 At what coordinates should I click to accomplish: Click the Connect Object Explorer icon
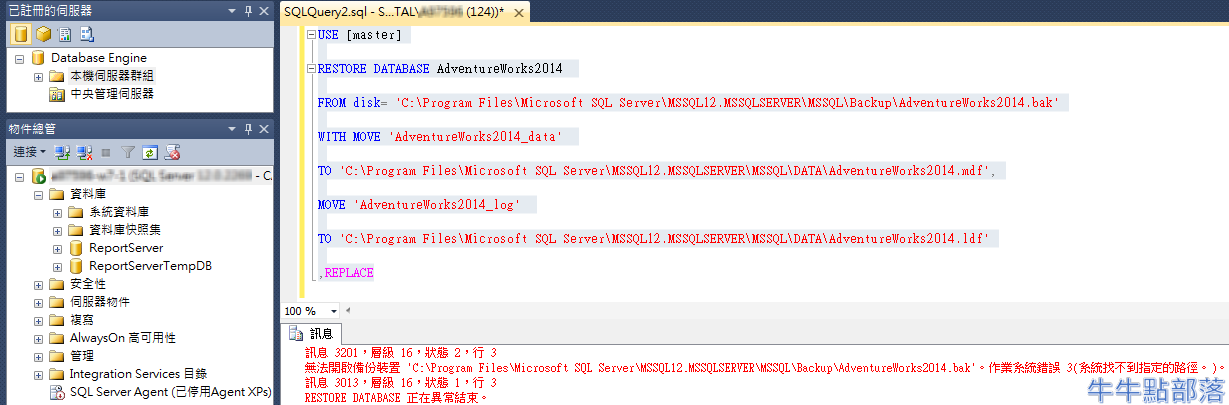tap(62, 153)
